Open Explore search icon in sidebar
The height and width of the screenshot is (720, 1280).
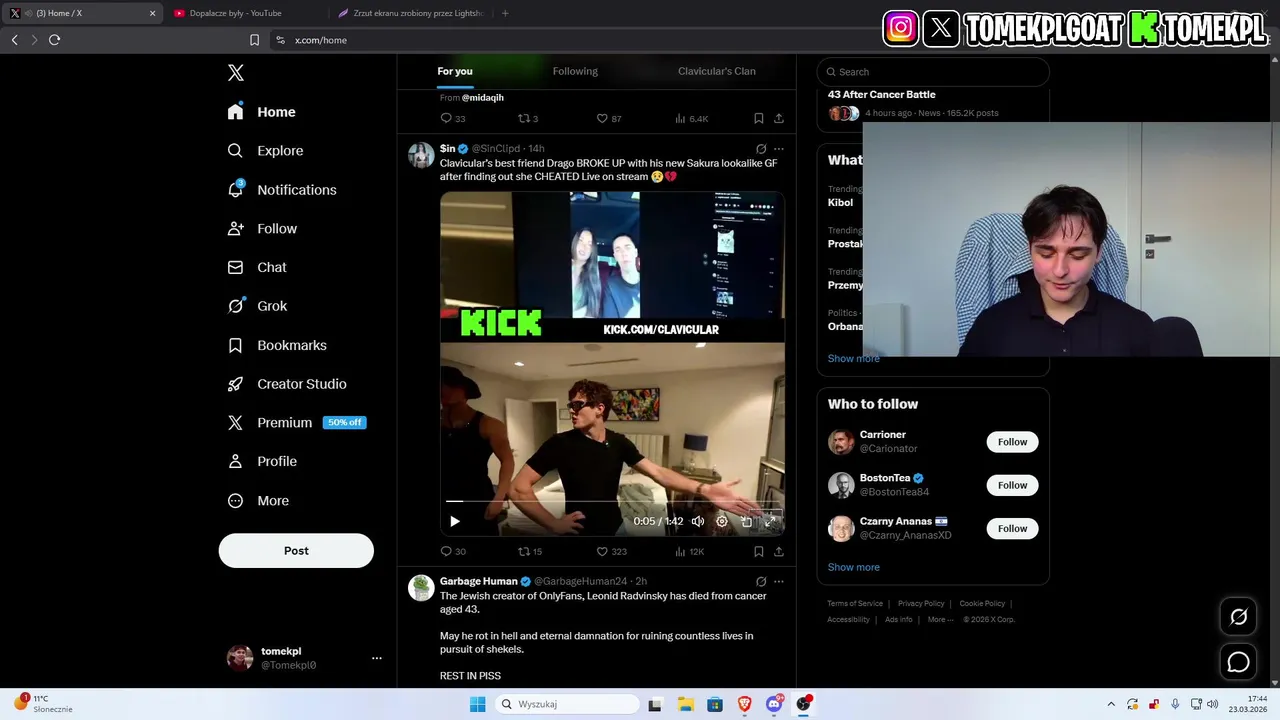point(235,151)
